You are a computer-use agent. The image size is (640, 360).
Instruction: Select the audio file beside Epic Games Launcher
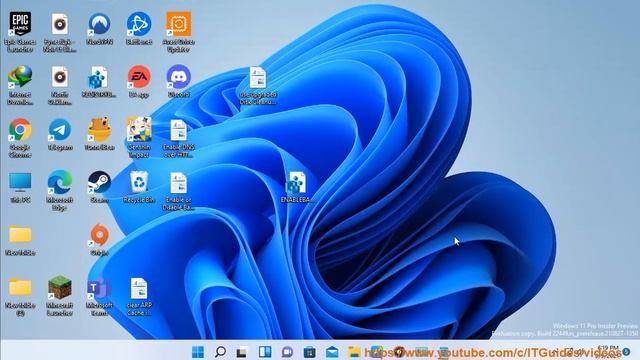(60, 32)
